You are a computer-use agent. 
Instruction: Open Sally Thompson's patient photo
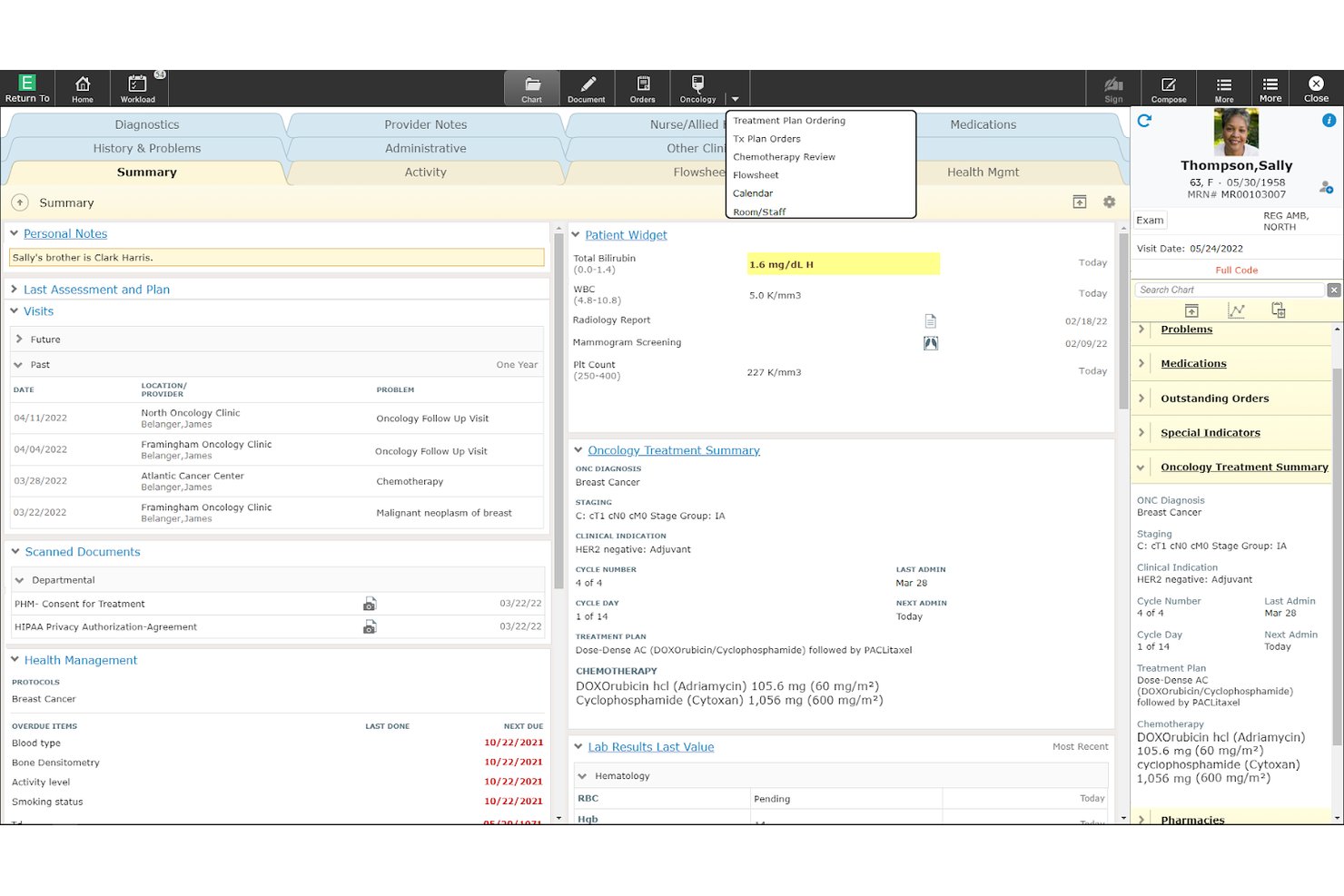click(1236, 133)
